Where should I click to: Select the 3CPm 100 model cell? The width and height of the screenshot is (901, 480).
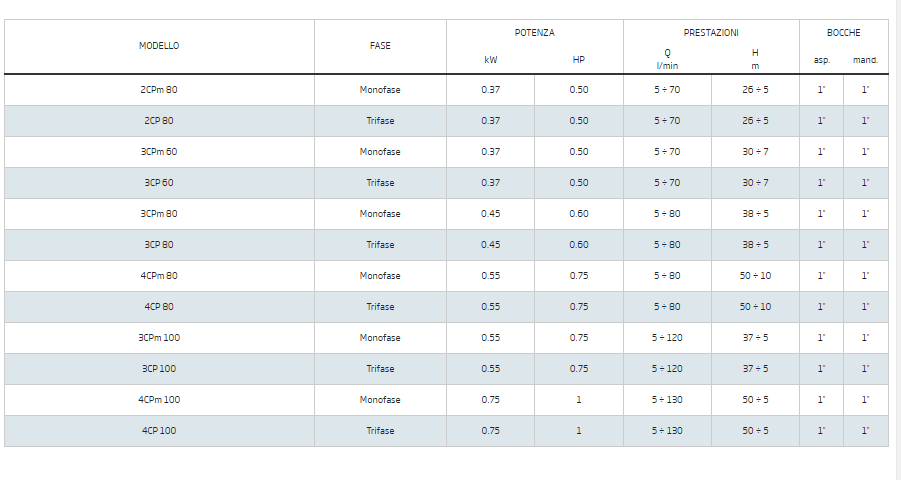click(x=159, y=338)
